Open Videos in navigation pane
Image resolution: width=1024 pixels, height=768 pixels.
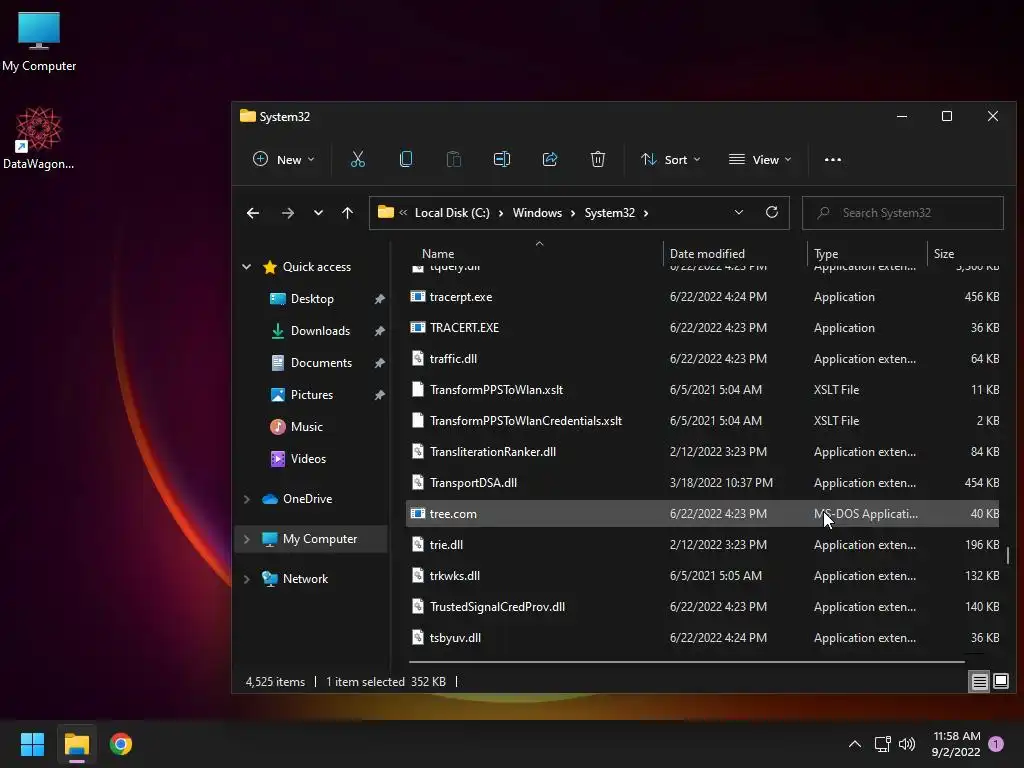pyautogui.click(x=308, y=458)
